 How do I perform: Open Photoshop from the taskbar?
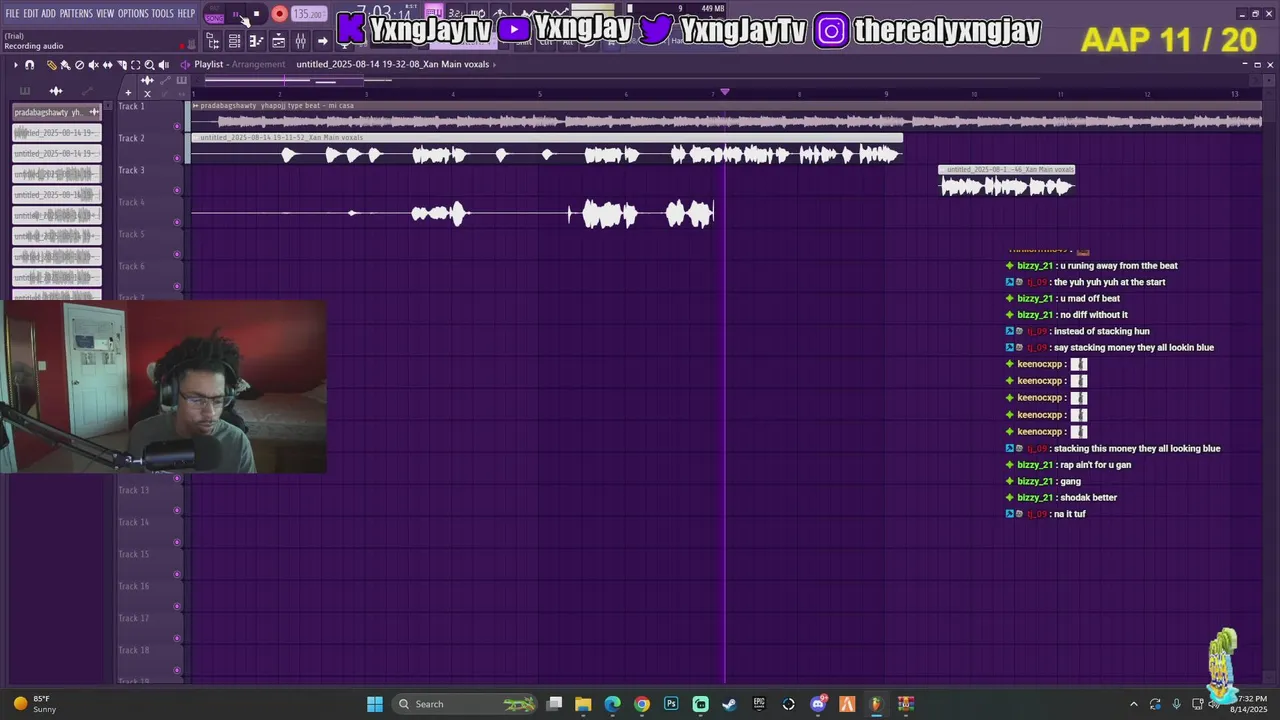tap(671, 704)
